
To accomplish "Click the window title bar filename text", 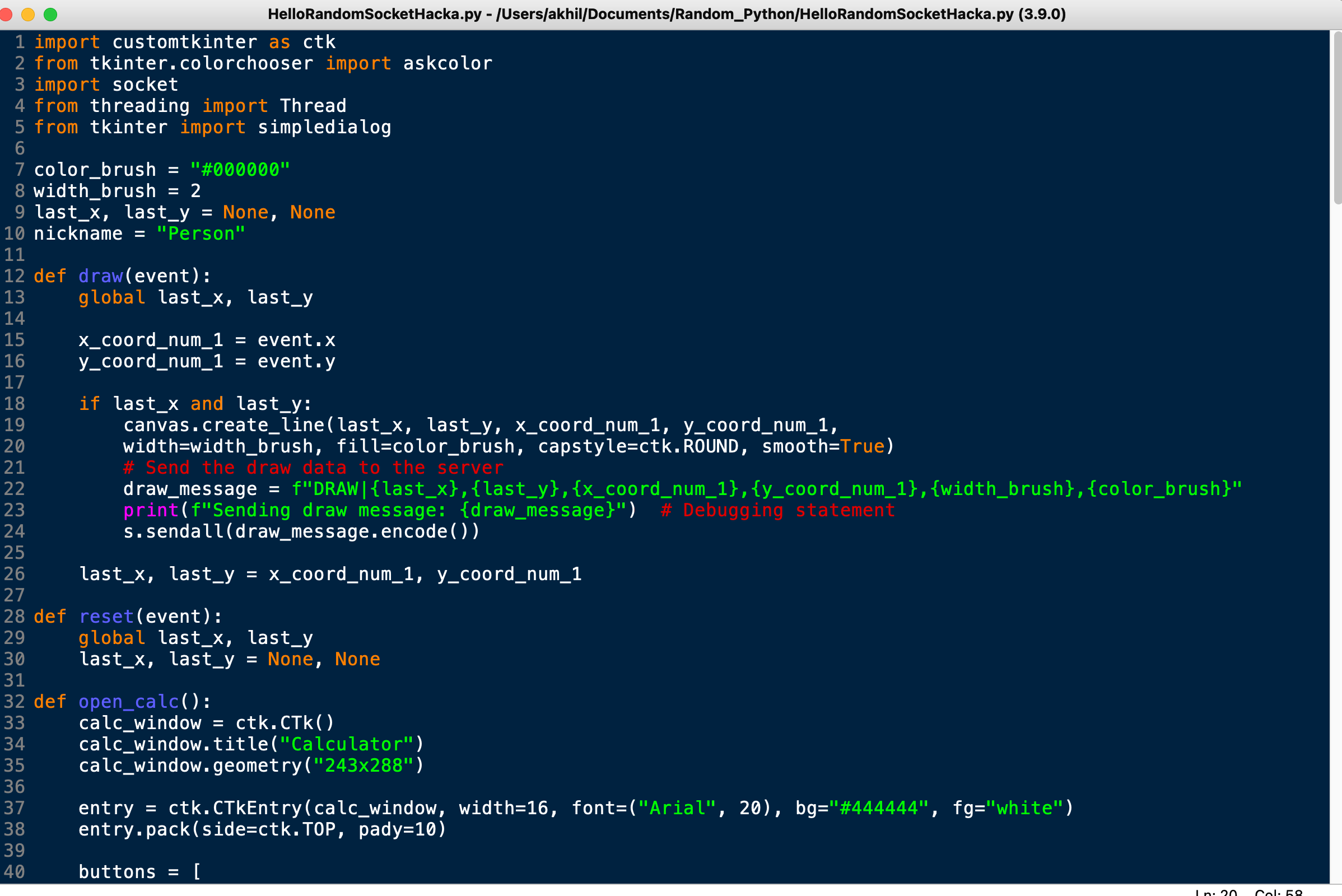I will click(x=374, y=15).
